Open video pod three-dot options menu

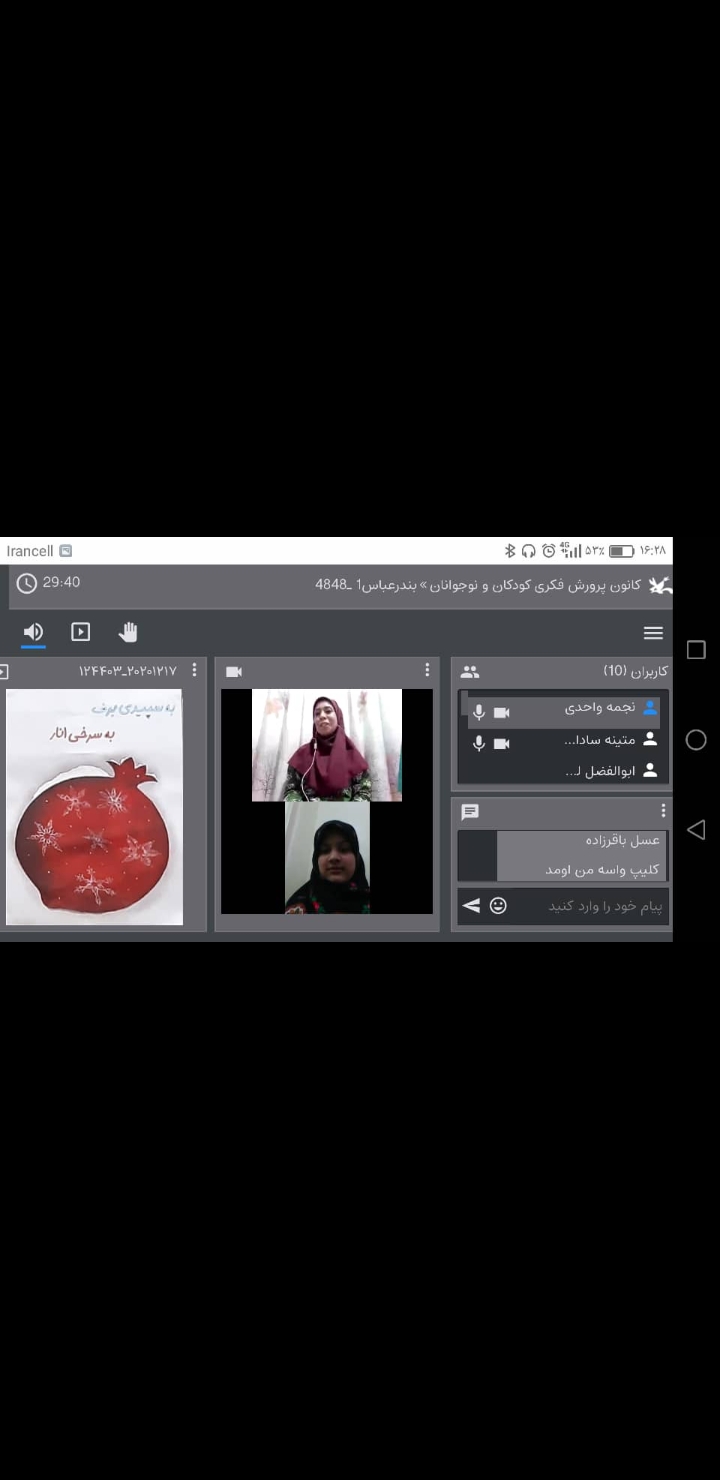[427, 670]
